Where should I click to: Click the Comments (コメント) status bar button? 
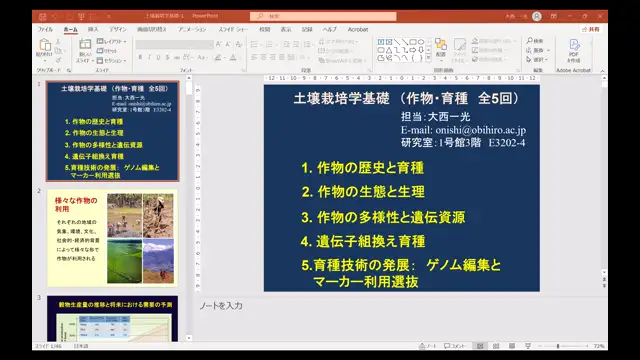[455, 346]
